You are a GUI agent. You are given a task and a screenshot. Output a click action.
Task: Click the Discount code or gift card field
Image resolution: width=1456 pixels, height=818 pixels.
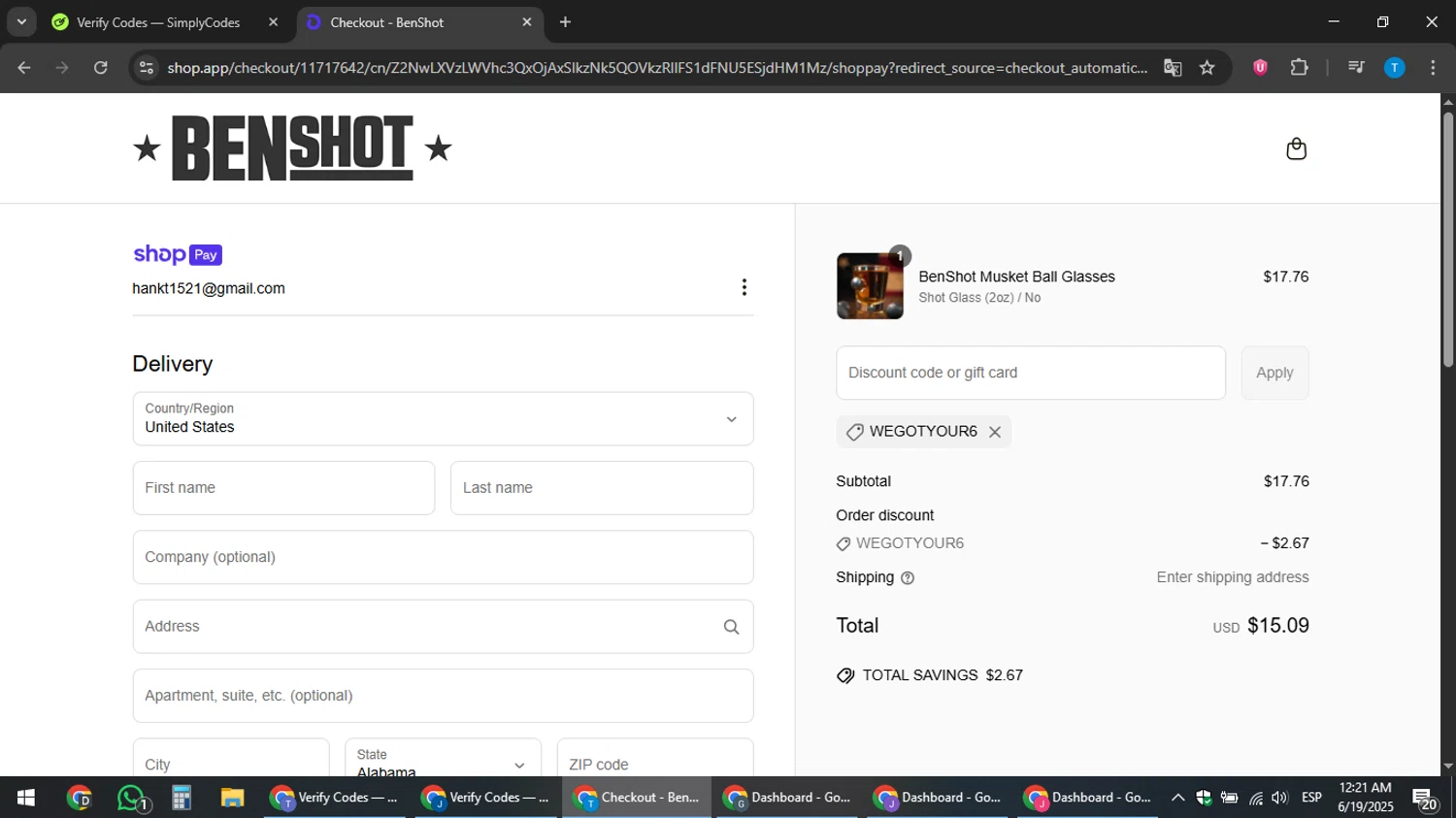pos(1031,373)
